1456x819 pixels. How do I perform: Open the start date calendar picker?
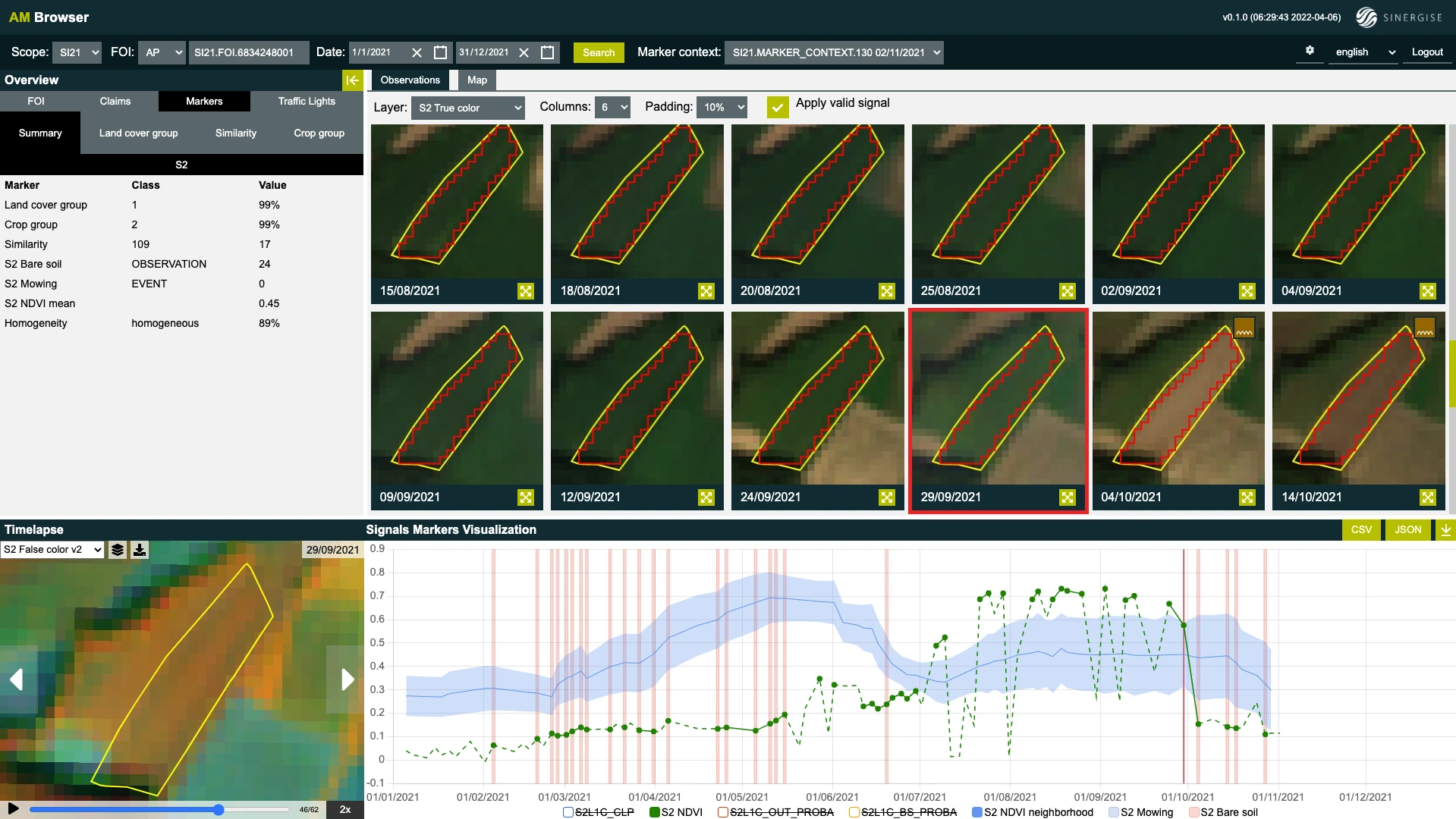(x=440, y=52)
